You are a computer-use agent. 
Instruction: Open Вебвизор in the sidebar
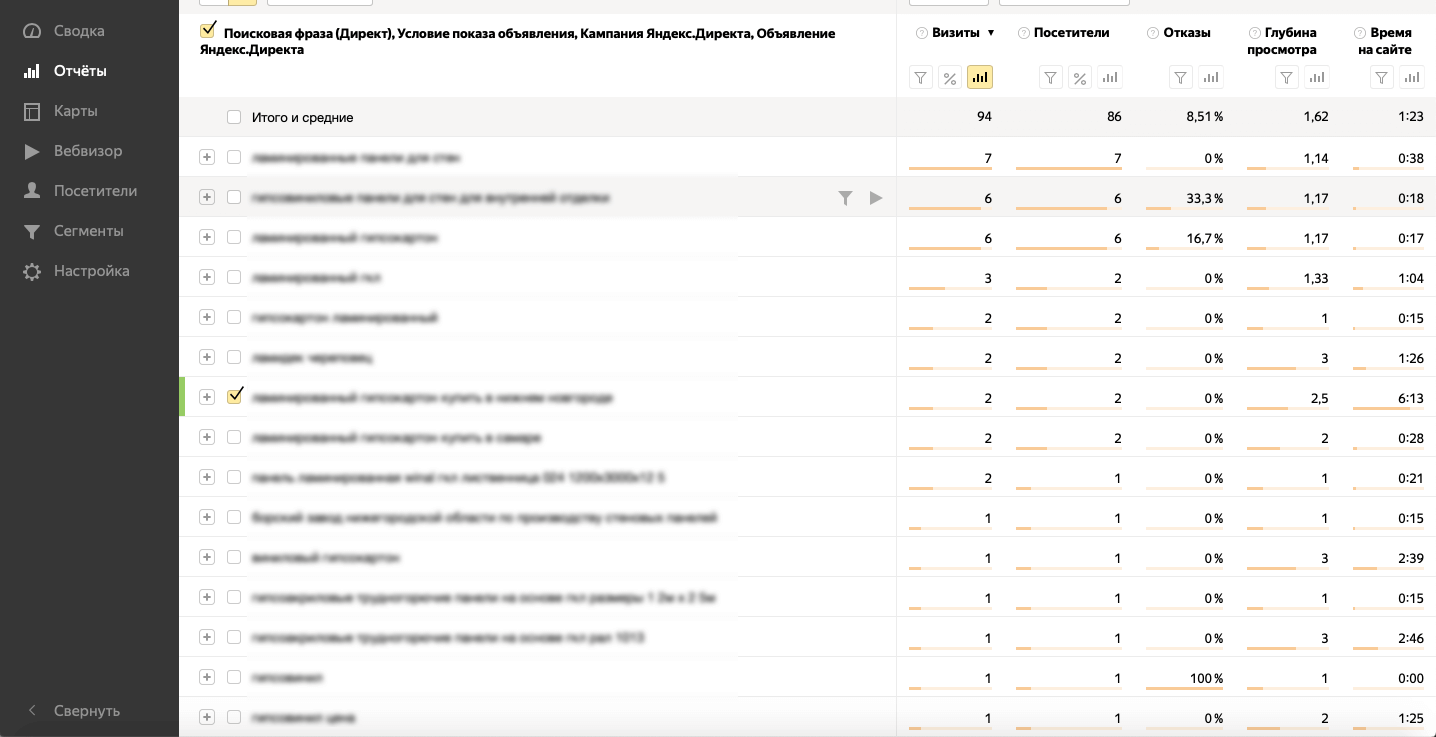87,151
